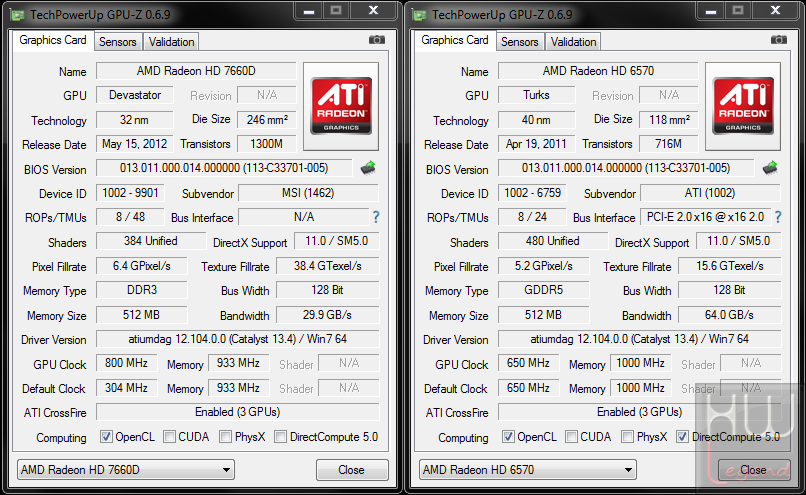Minimize the left GPU-Z window
Screen dimensions: 806x495
pyautogui.click(x=309, y=11)
